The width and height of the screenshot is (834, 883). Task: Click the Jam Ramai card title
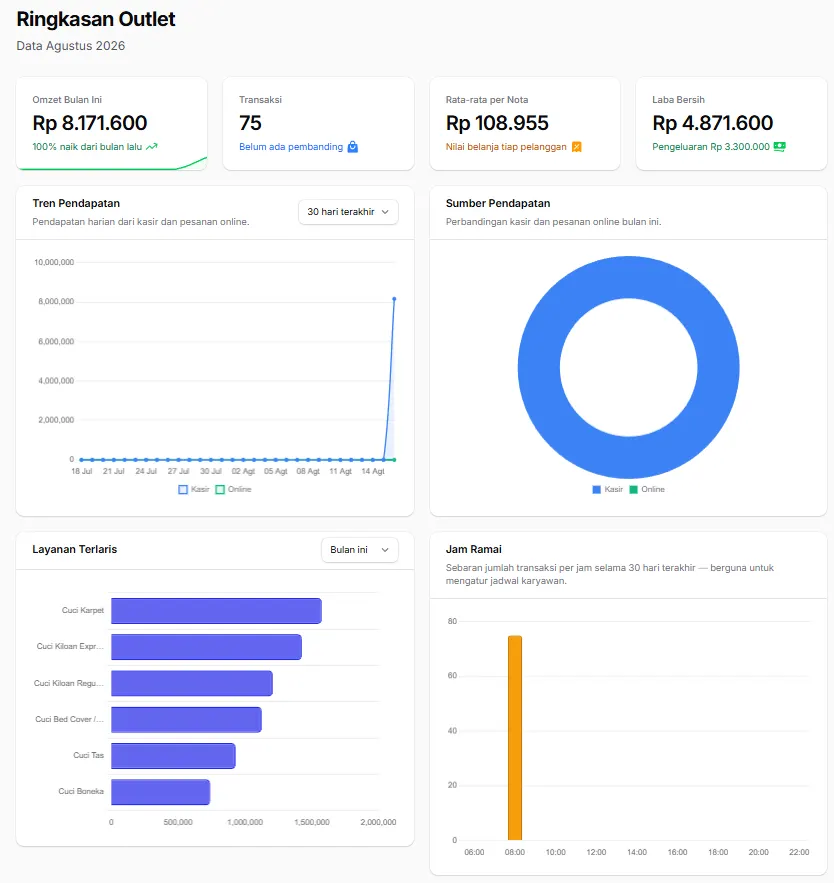coord(474,549)
